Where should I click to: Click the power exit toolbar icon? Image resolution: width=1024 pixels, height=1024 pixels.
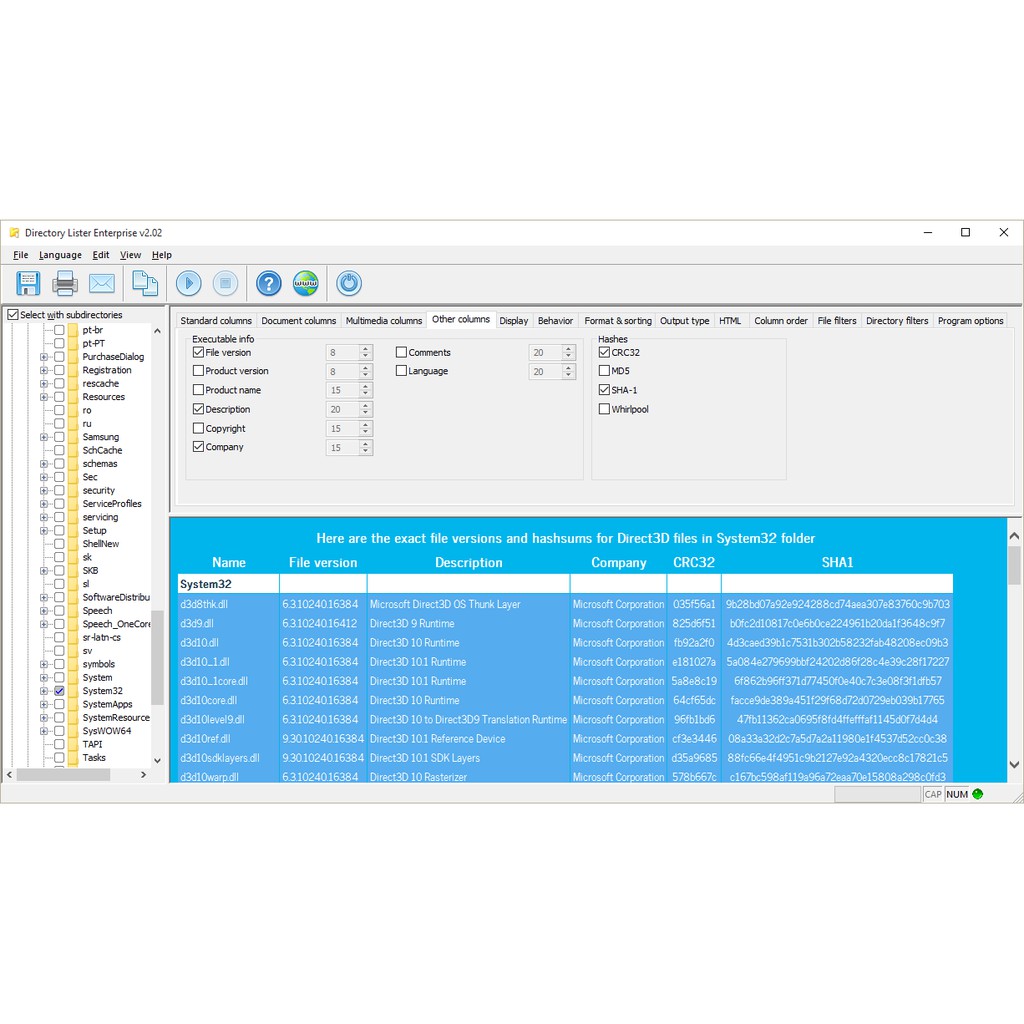349,283
